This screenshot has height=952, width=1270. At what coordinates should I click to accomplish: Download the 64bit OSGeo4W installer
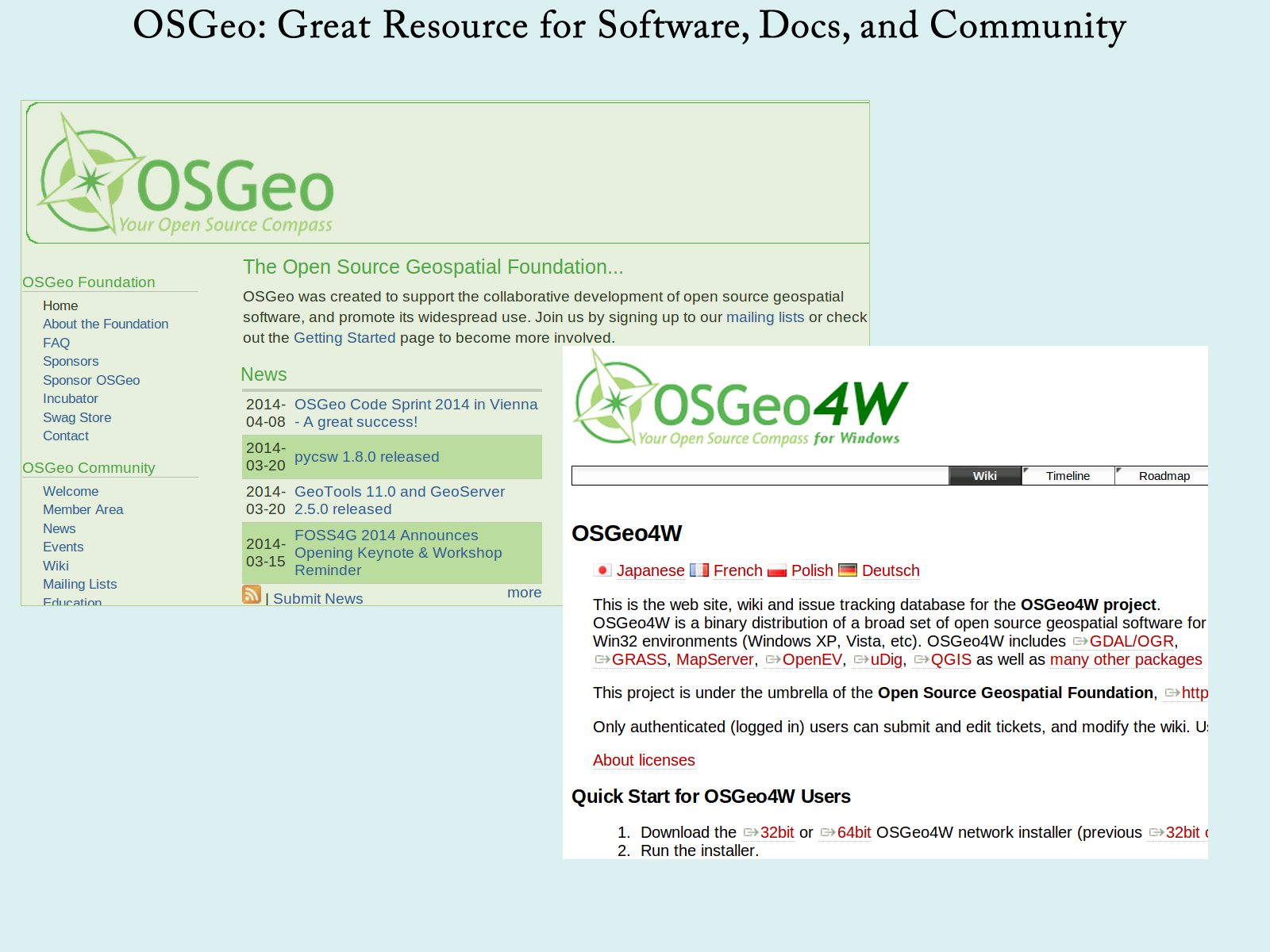coord(853,832)
